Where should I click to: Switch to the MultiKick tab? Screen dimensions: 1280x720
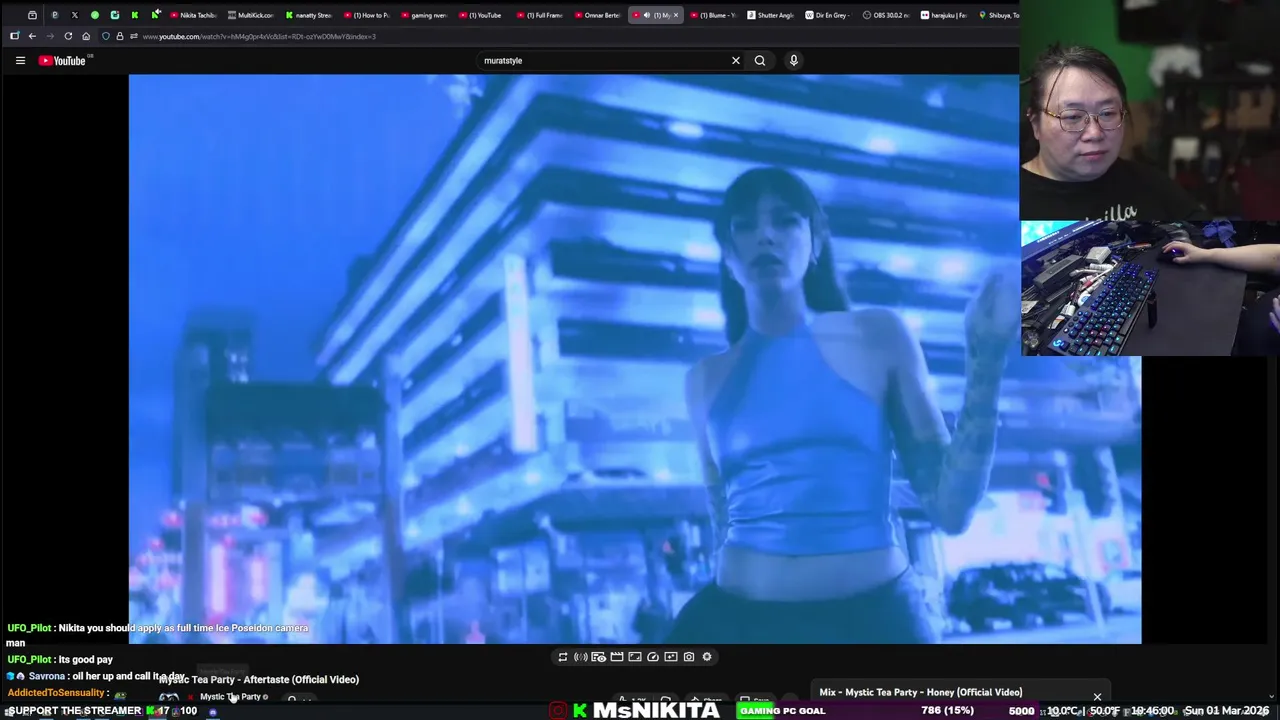pyautogui.click(x=251, y=15)
